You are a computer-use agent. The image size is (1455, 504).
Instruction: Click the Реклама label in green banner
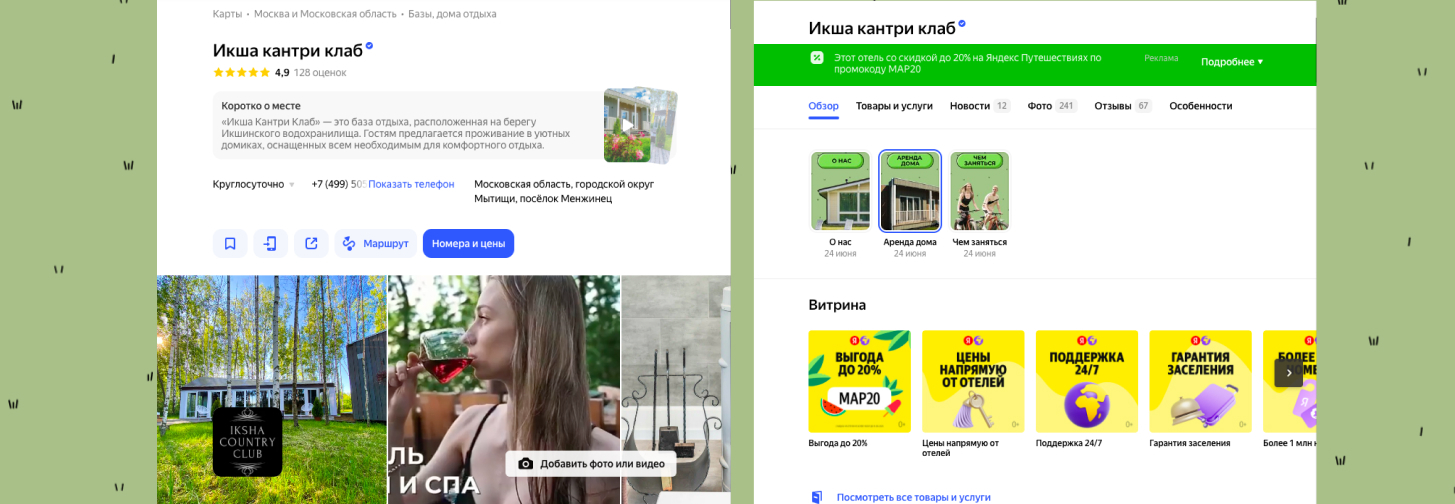[1161, 58]
